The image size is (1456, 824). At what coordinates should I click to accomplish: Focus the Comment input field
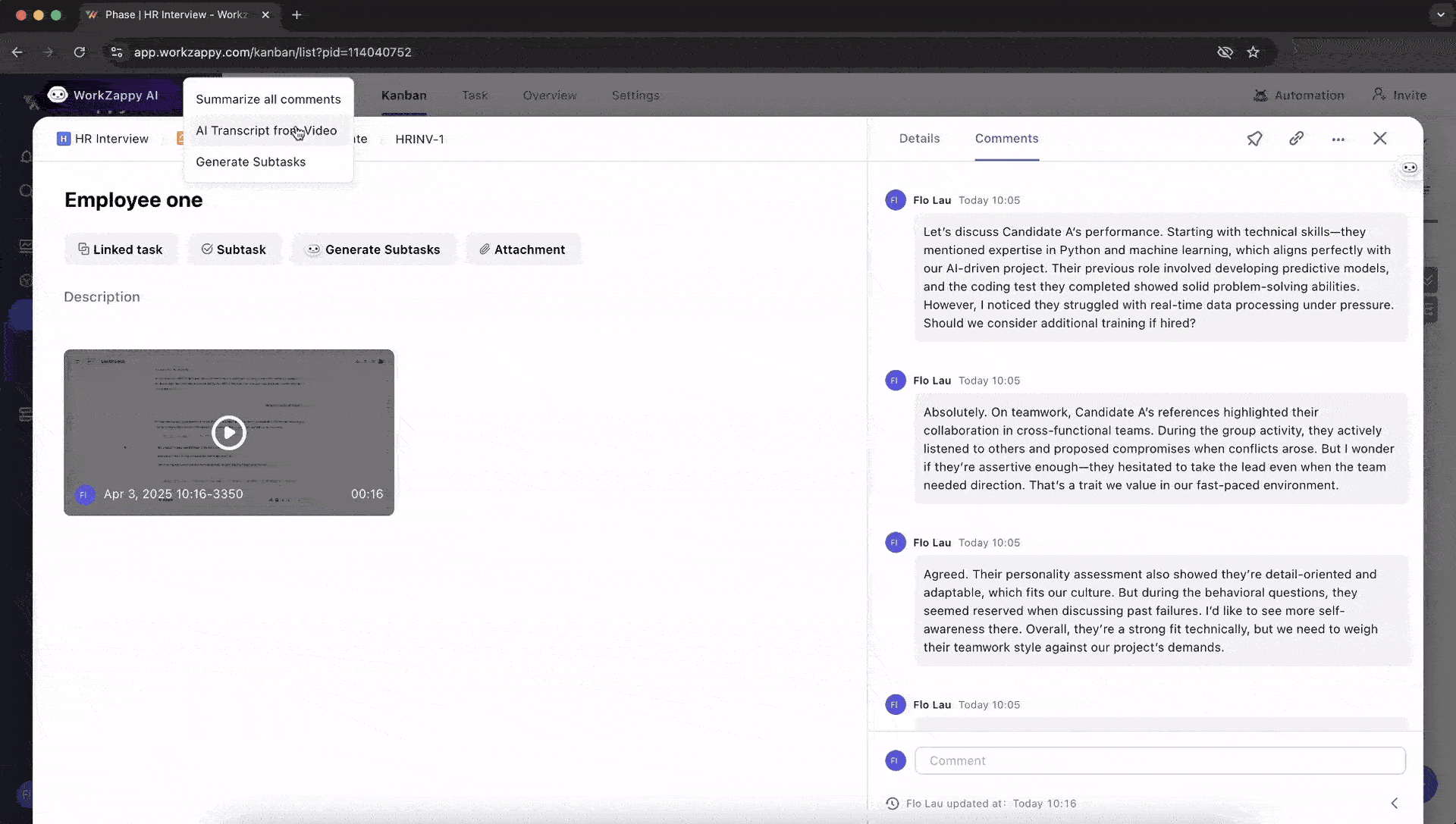pos(1159,760)
